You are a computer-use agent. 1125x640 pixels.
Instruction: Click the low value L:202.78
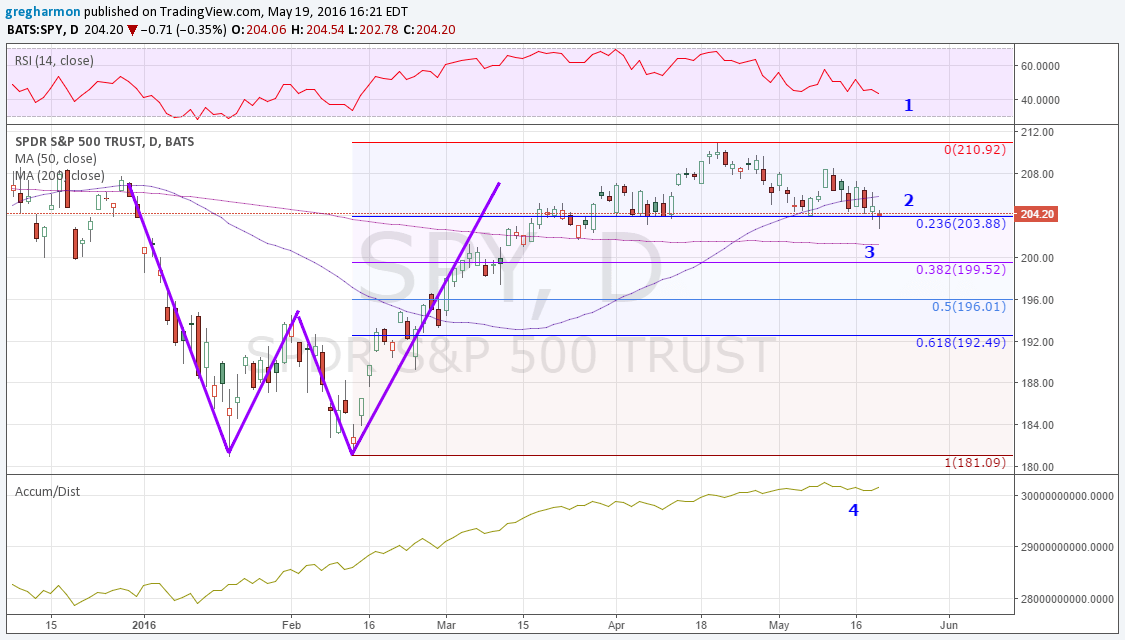tap(373, 30)
